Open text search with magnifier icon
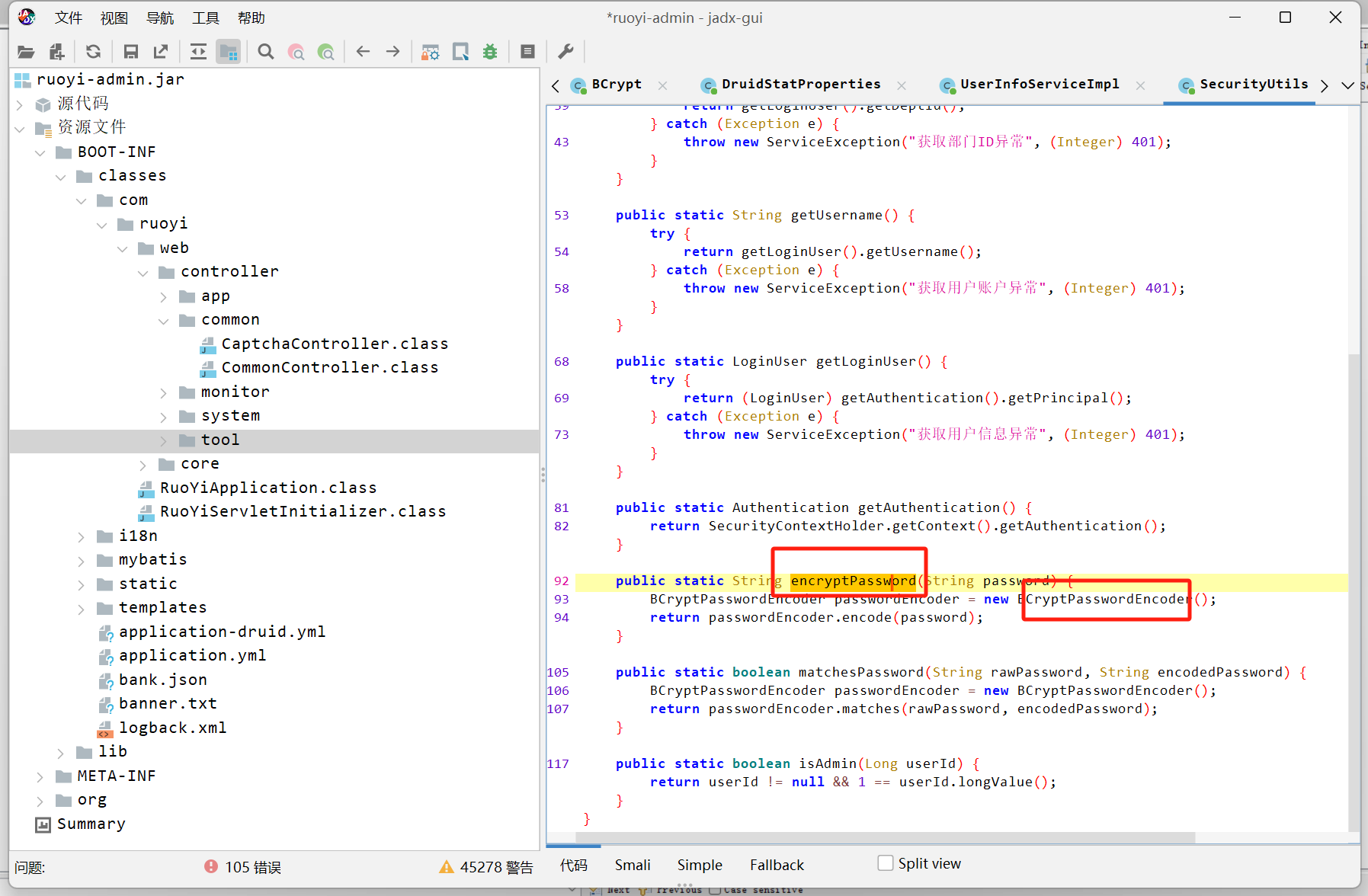 265,52
